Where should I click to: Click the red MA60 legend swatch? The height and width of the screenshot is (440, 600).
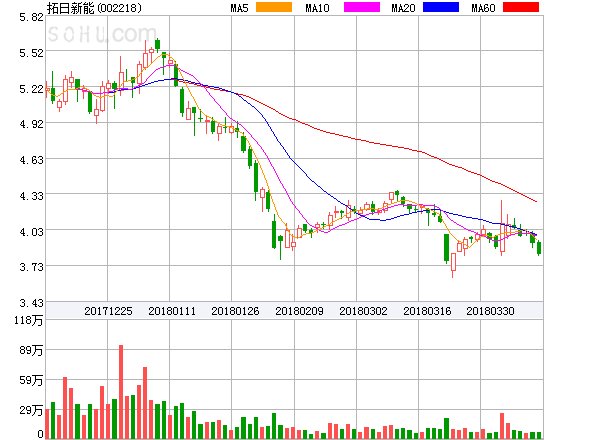(x=521, y=7)
